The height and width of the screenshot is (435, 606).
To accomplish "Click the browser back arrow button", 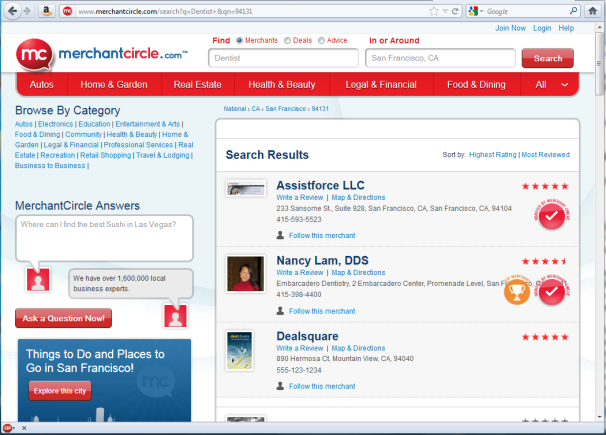I will pos(12,11).
